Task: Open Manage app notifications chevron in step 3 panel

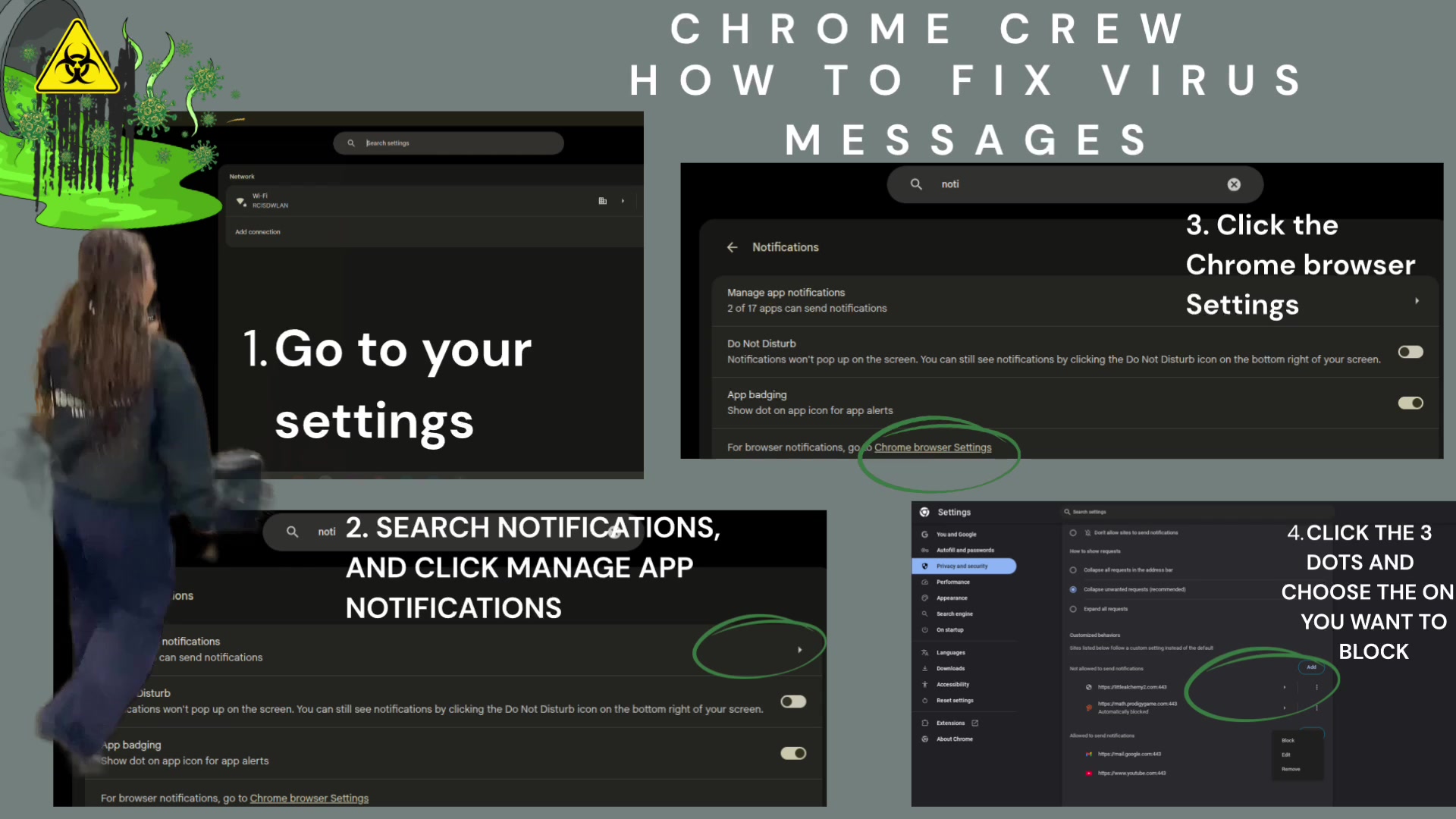Action: 1417,301
